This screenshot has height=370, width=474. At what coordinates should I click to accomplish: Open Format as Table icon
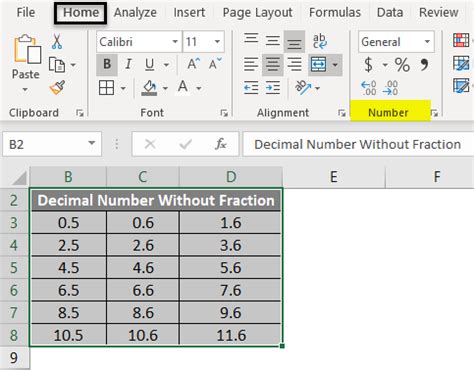tap(461, 63)
